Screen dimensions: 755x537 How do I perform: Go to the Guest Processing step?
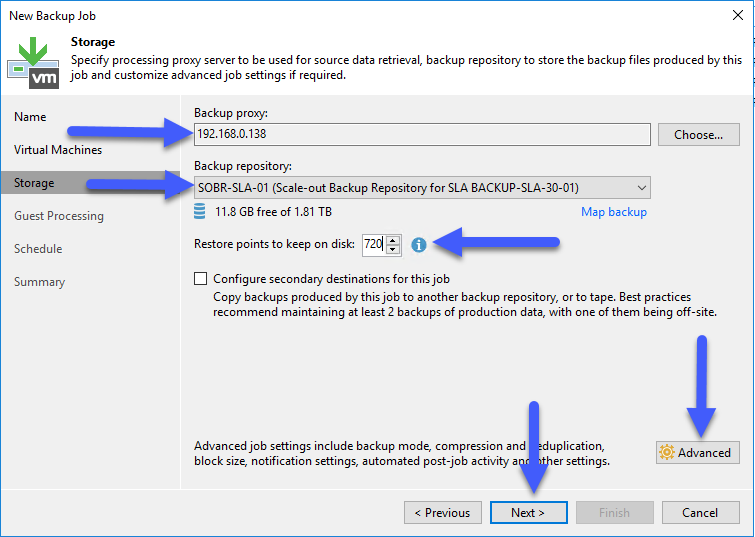tap(59, 216)
